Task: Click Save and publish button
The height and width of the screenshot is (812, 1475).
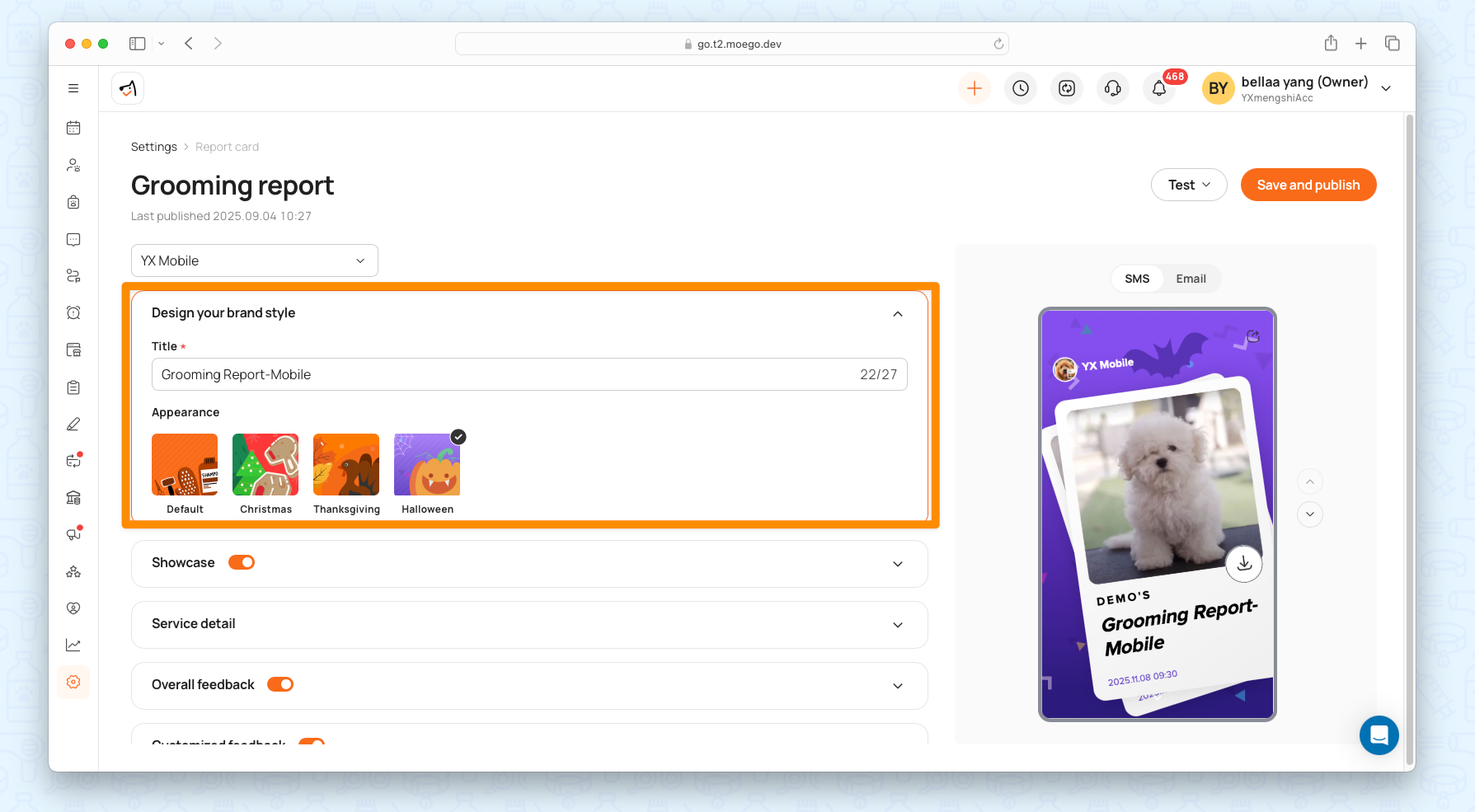Action: click(1308, 185)
